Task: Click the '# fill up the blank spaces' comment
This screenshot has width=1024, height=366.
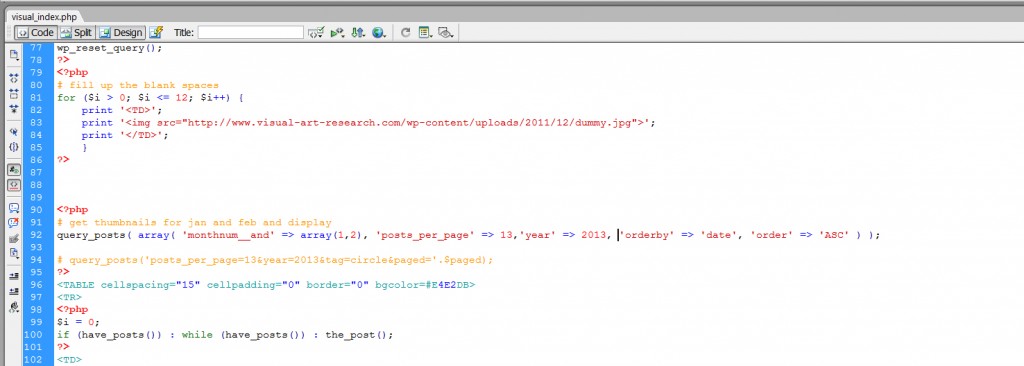Action: pyautogui.click(x=138, y=85)
